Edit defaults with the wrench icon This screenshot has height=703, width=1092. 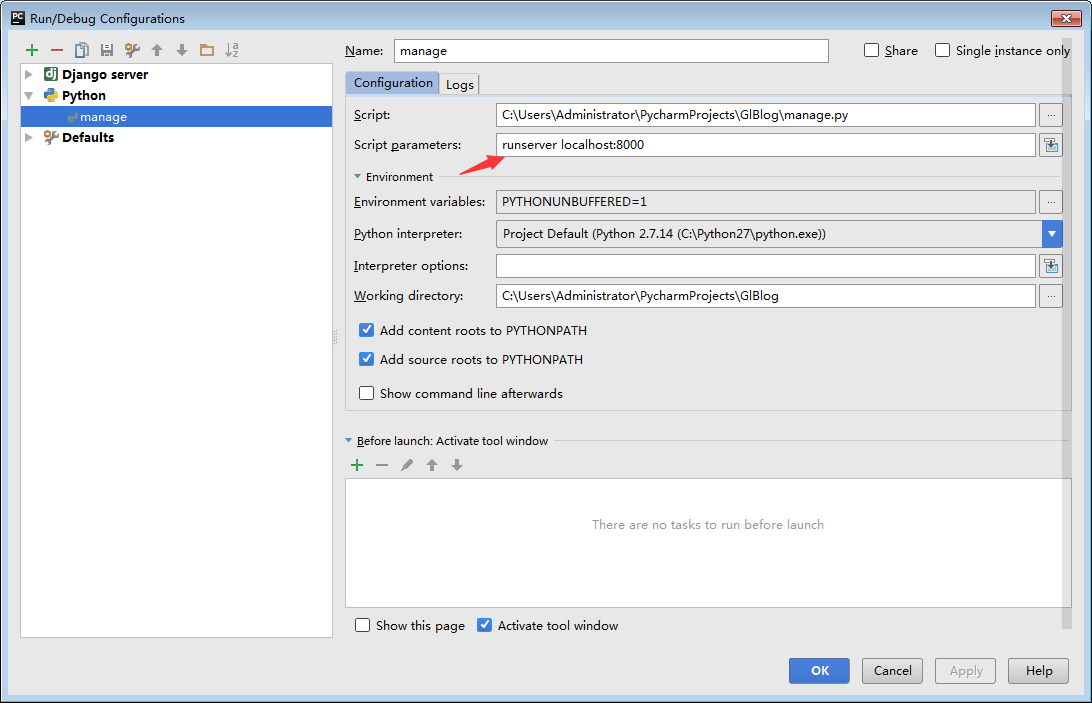coord(132,50)
